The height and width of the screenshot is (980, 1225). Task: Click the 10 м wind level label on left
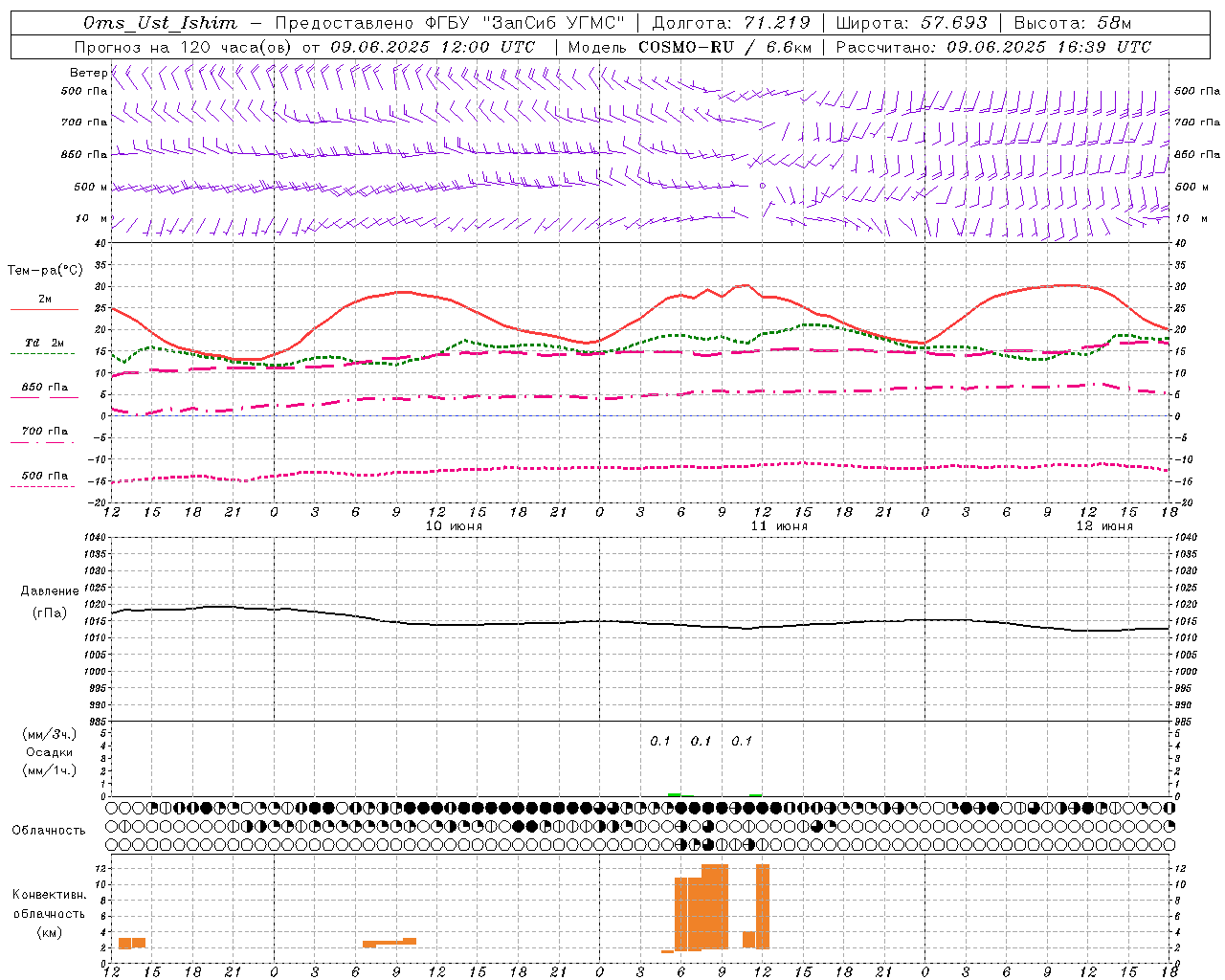tap(91, 218)
